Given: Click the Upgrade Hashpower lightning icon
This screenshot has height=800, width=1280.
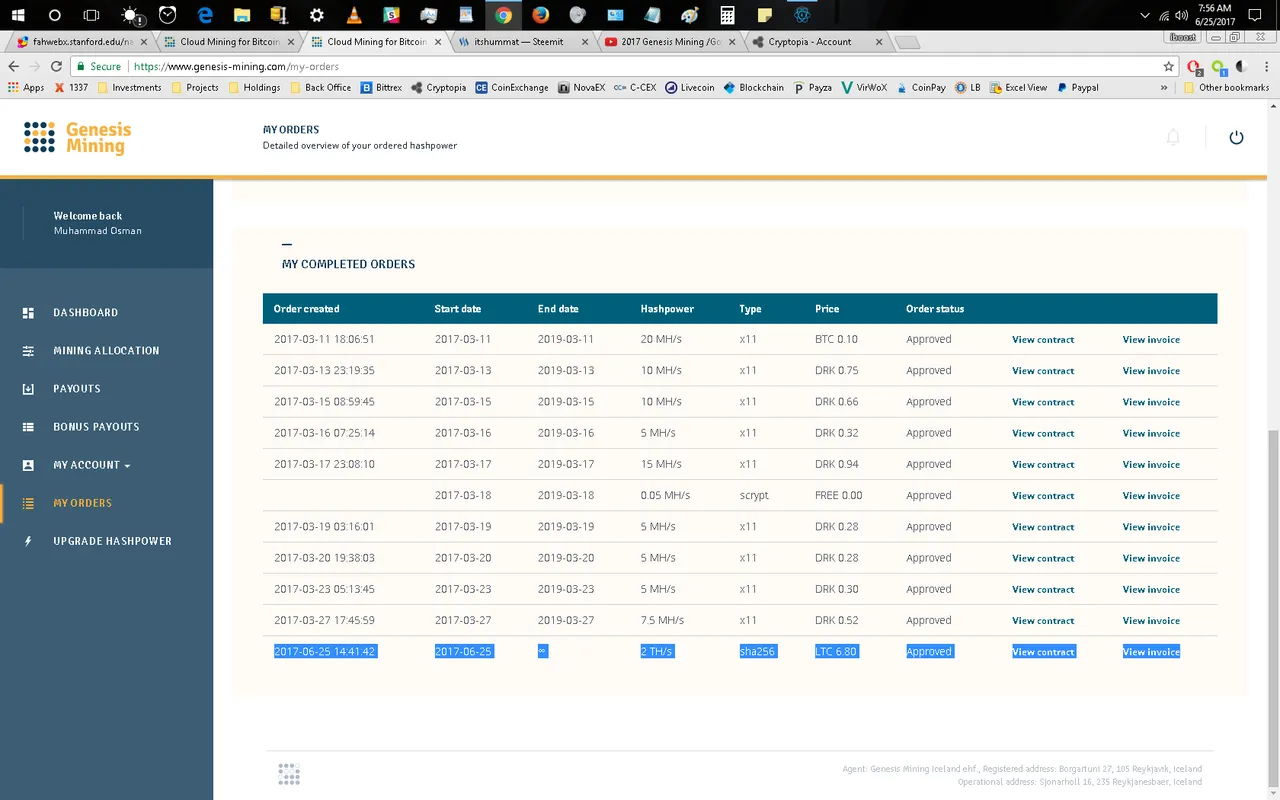Looking at the screenshot, I should pyautogui.click(x=29, y=541).
